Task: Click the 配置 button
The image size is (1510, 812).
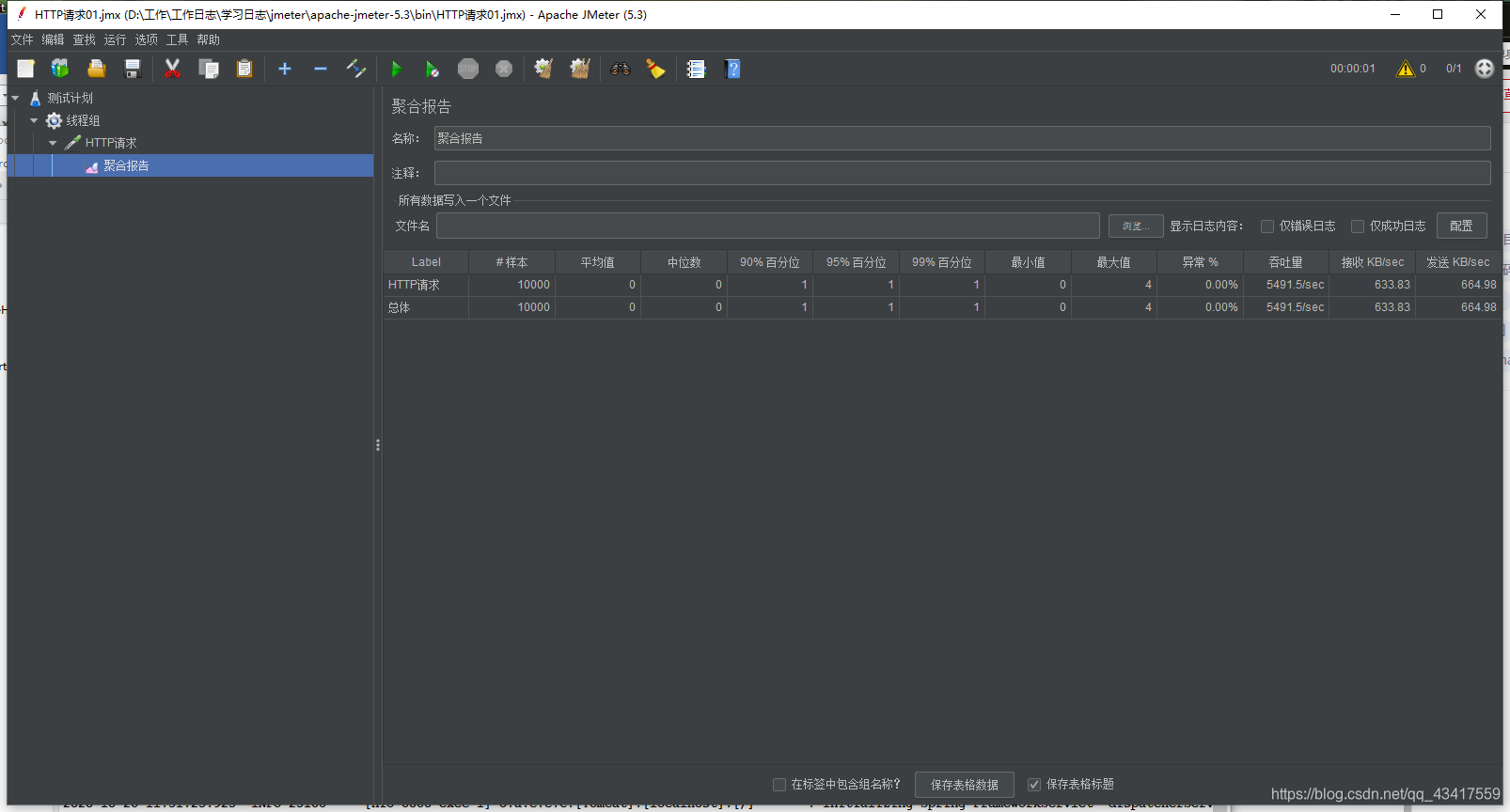Action: pos(1461,226)
